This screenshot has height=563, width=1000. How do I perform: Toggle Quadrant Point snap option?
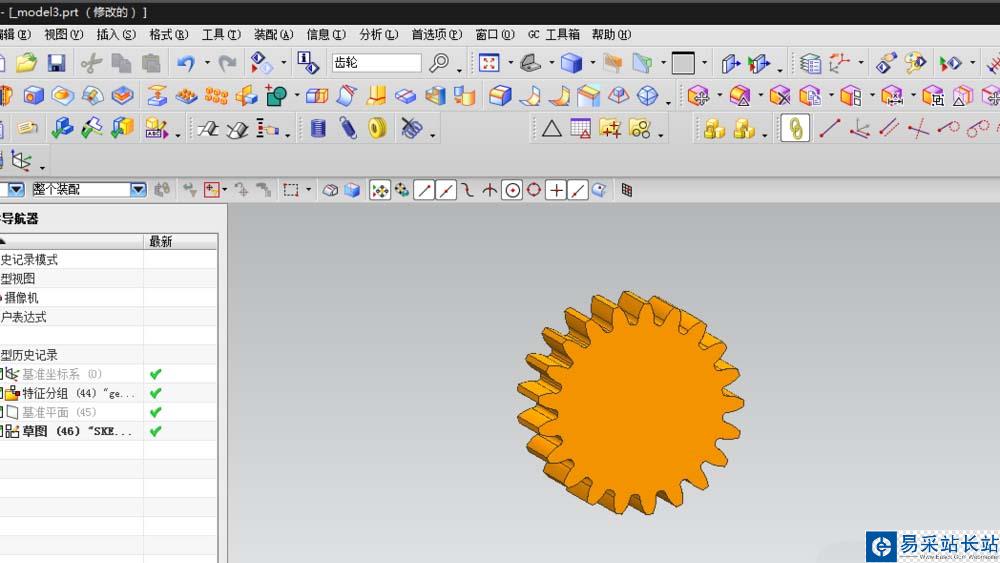(x=534, y=190)
